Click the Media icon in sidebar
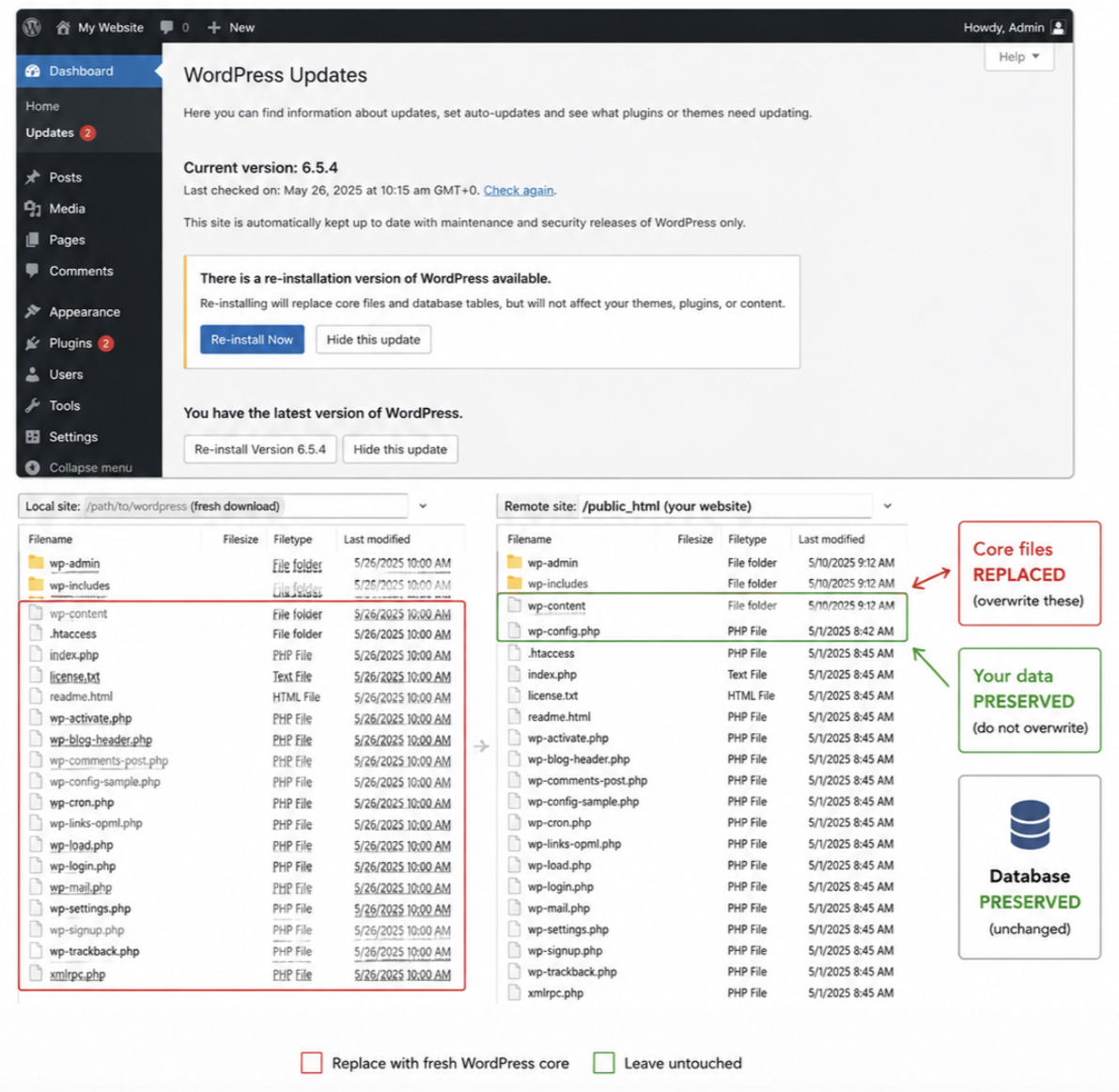This screenshot has height=1092, width=1119. click(x=33, y=209)
